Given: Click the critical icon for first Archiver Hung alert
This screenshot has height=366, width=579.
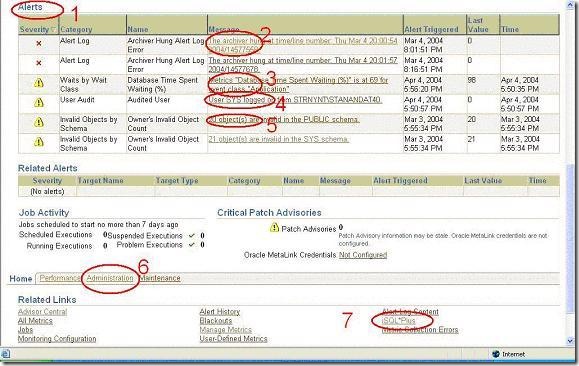Looking at the screenshot, I should (39, 44).
